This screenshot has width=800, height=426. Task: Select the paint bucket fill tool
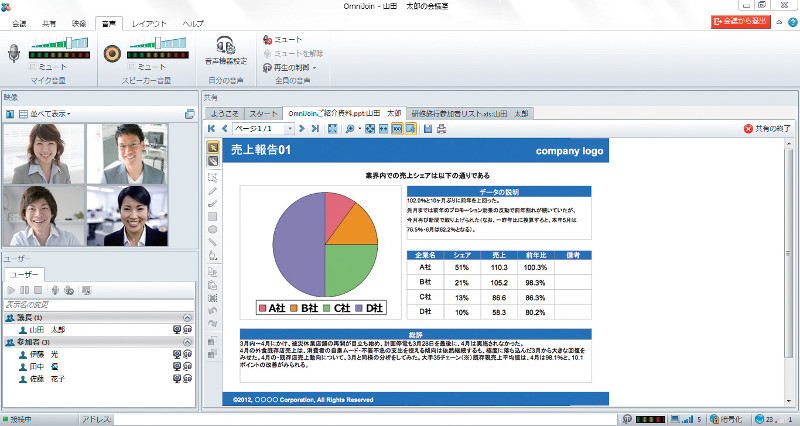pos(213,256)
